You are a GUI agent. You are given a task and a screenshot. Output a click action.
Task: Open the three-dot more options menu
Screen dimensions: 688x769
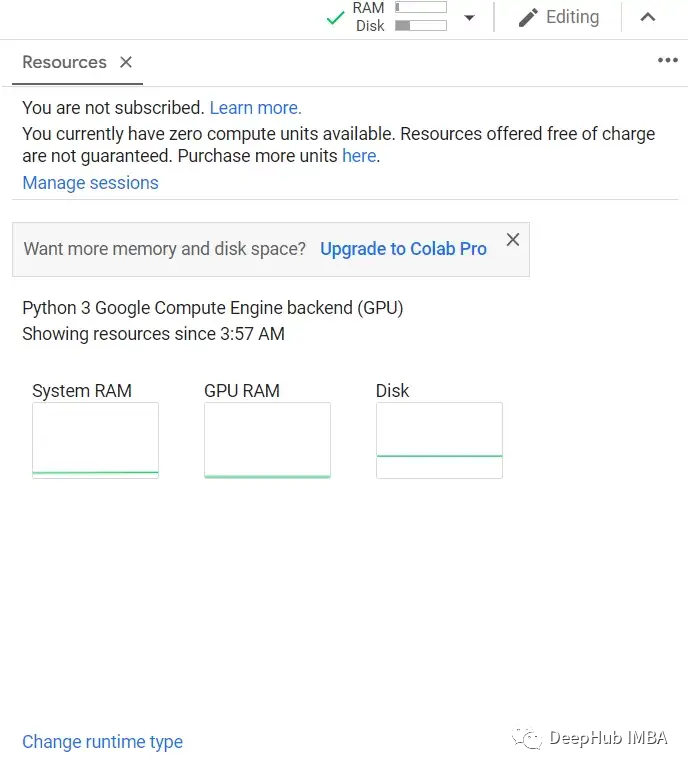(667, 60)
